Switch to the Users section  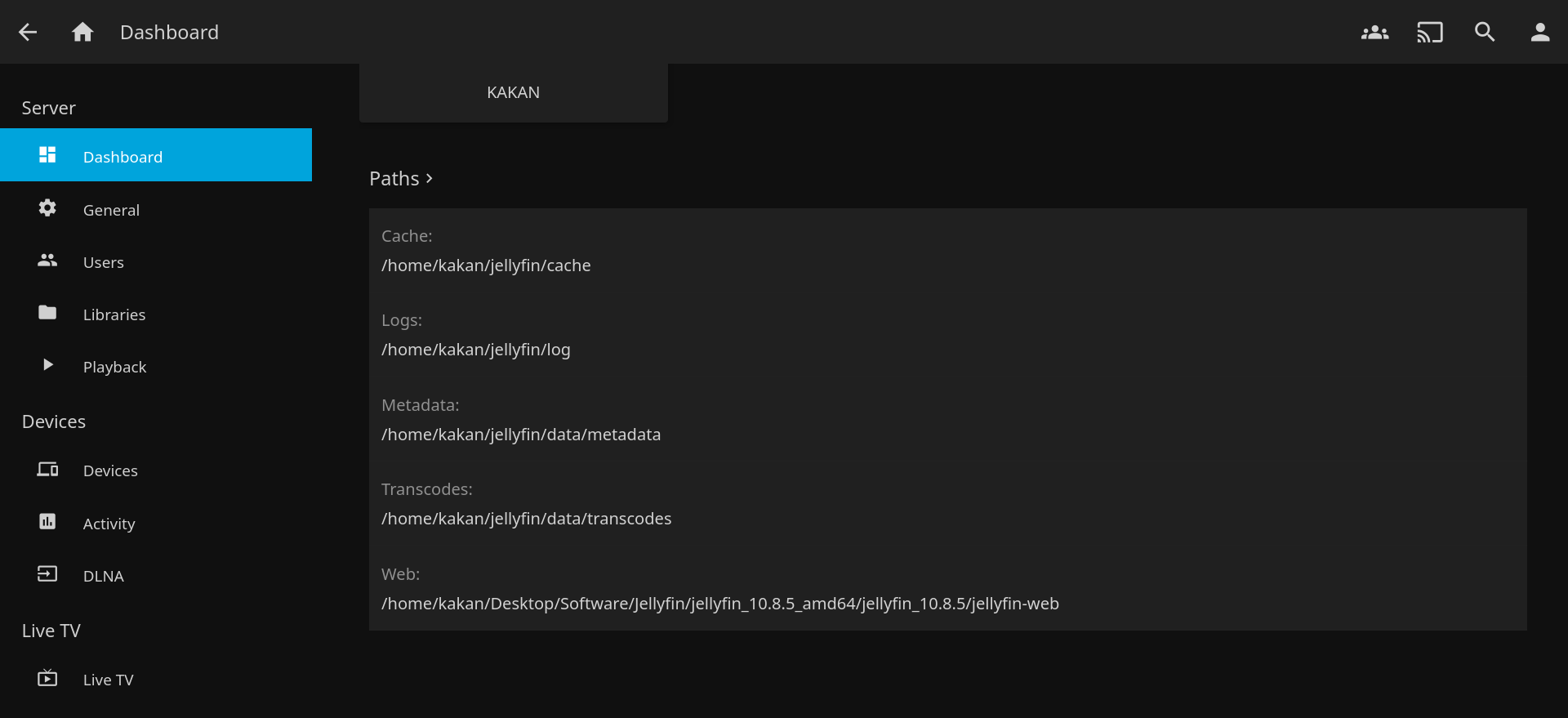pyautogui.click(x=102, y=261)
